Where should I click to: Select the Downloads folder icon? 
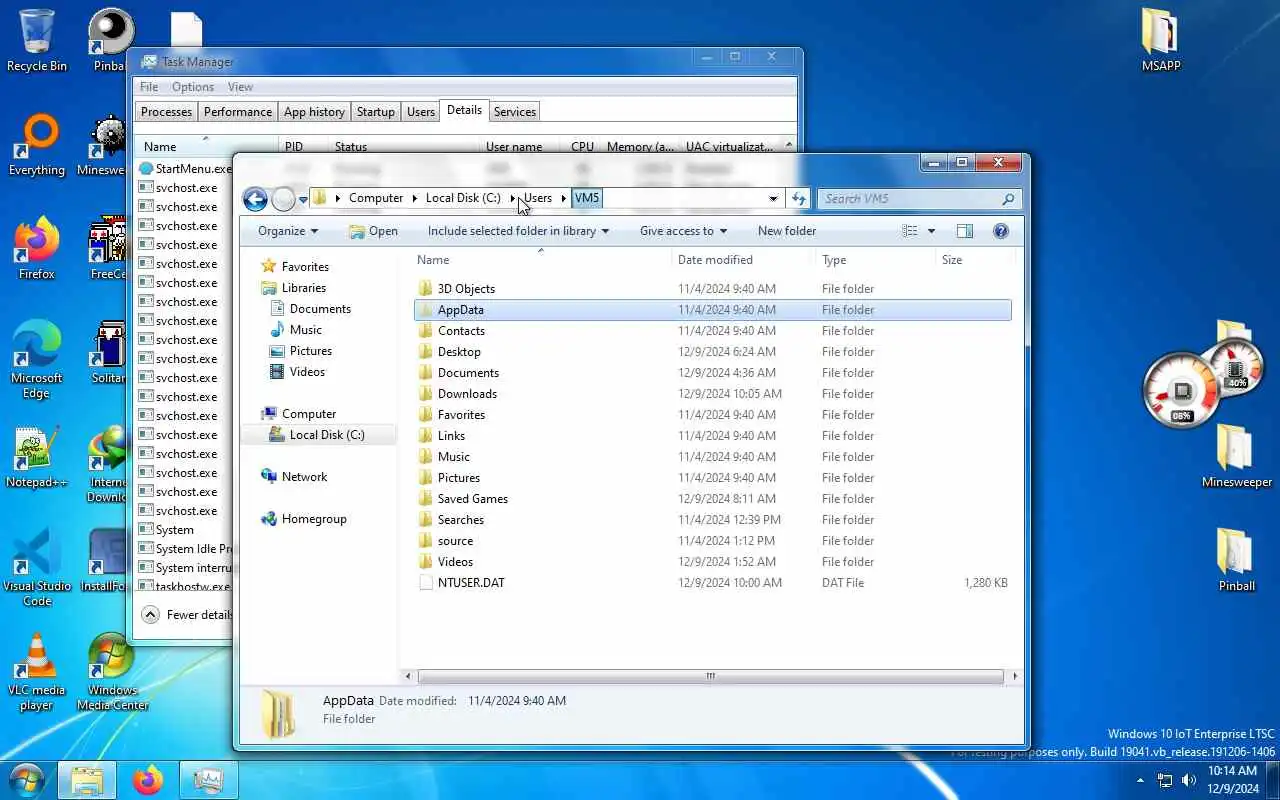click(425, 394)
